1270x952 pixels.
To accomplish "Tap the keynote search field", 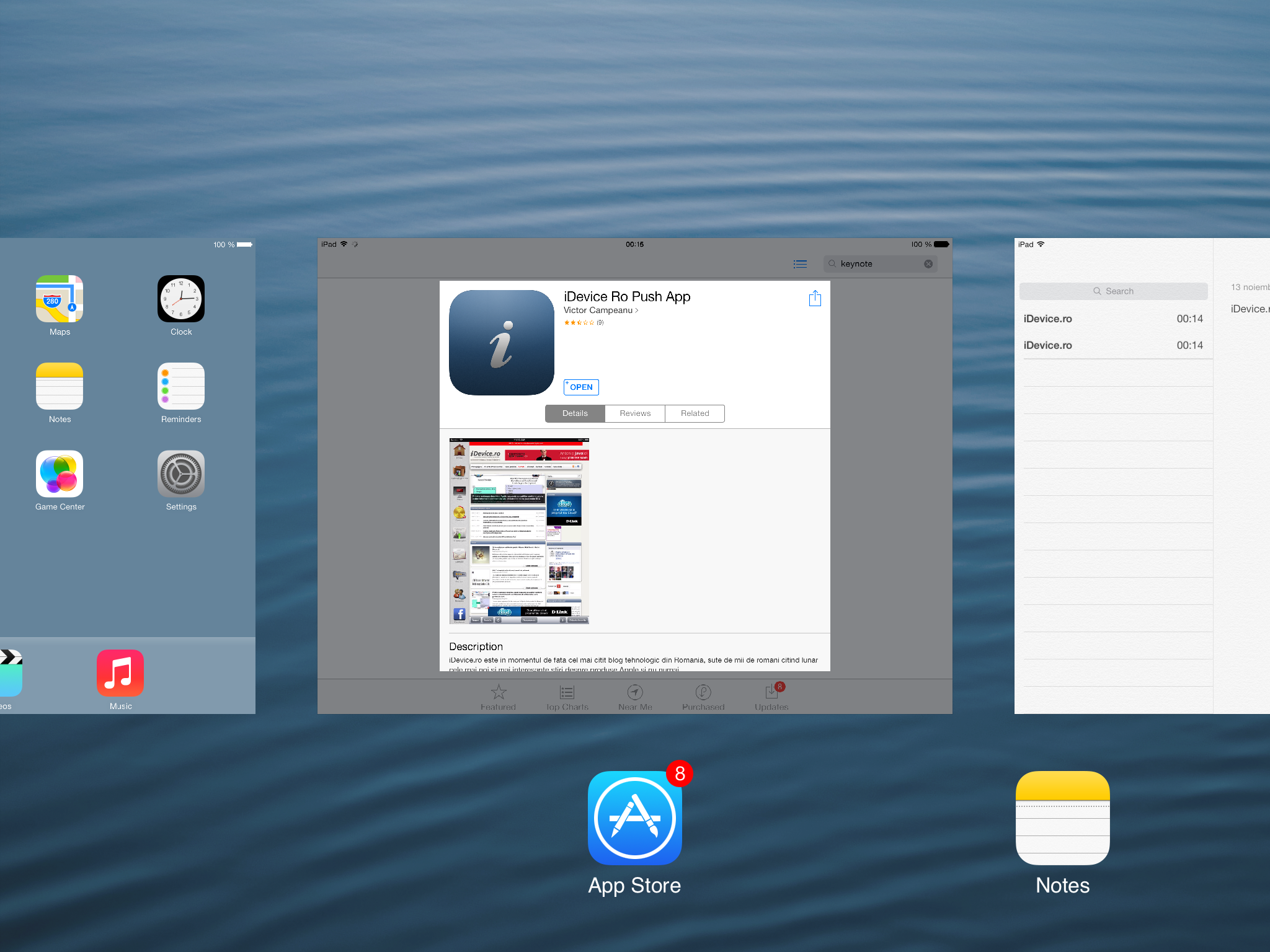I will (x=881, y=264).
